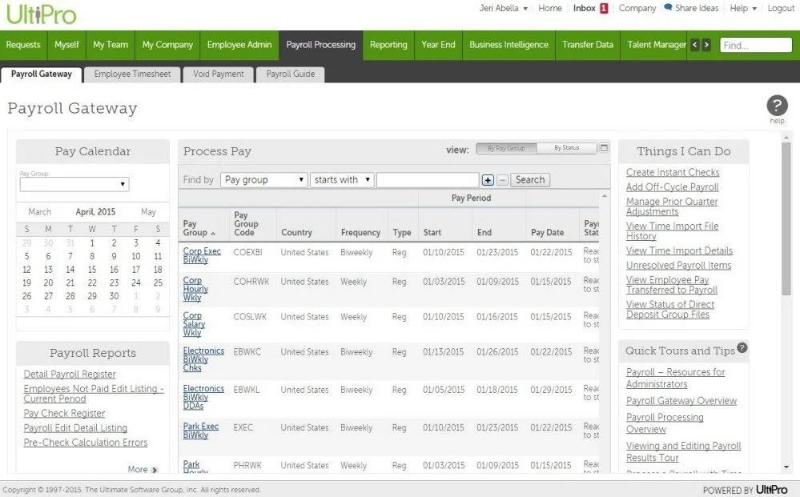The height and width of the screenshot is (497, 800).
Task: Click the page vertical scrollbar thumb
Action: (x=786, y=219)
